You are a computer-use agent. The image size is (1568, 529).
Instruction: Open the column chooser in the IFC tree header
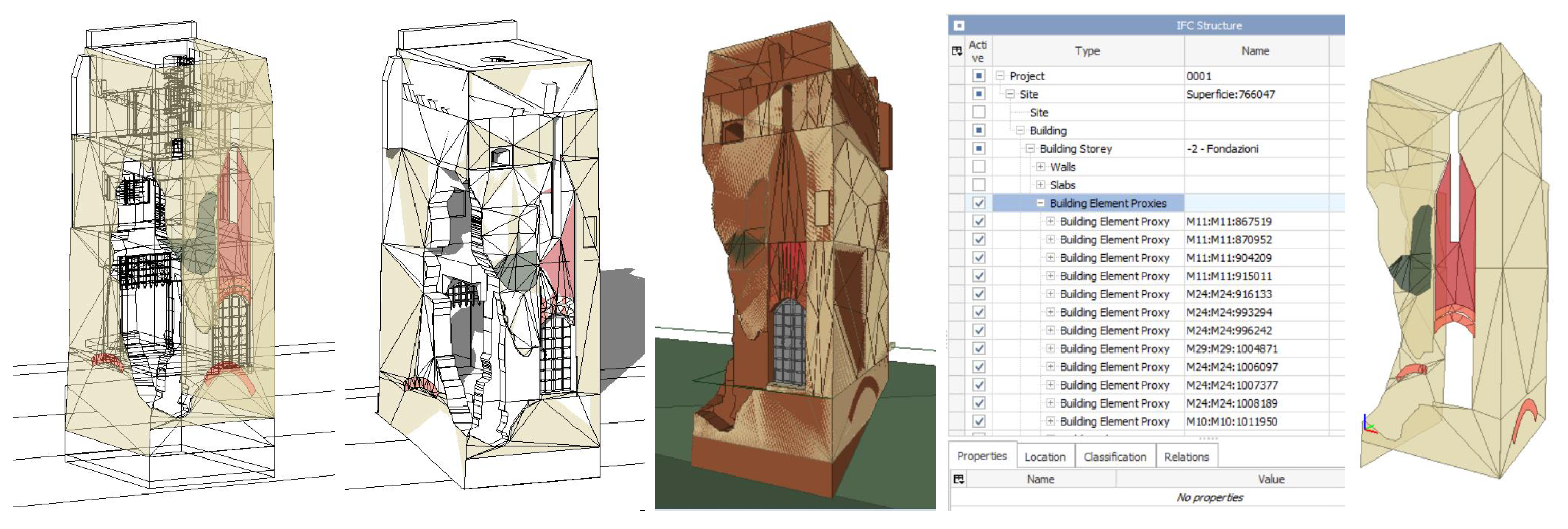(957, 51)
